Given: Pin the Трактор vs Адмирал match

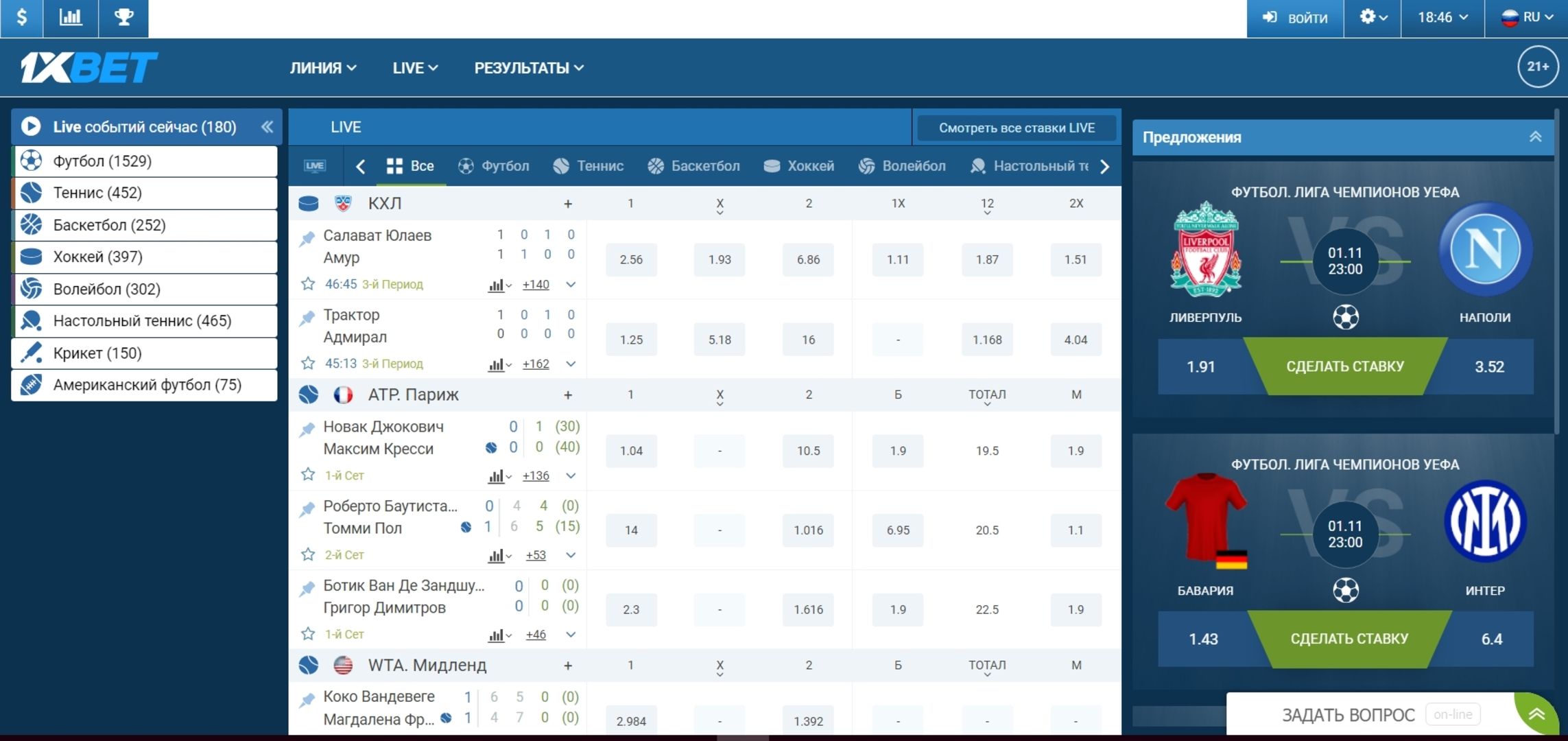Looking at the screenshot, I should (x=307, y=318).
